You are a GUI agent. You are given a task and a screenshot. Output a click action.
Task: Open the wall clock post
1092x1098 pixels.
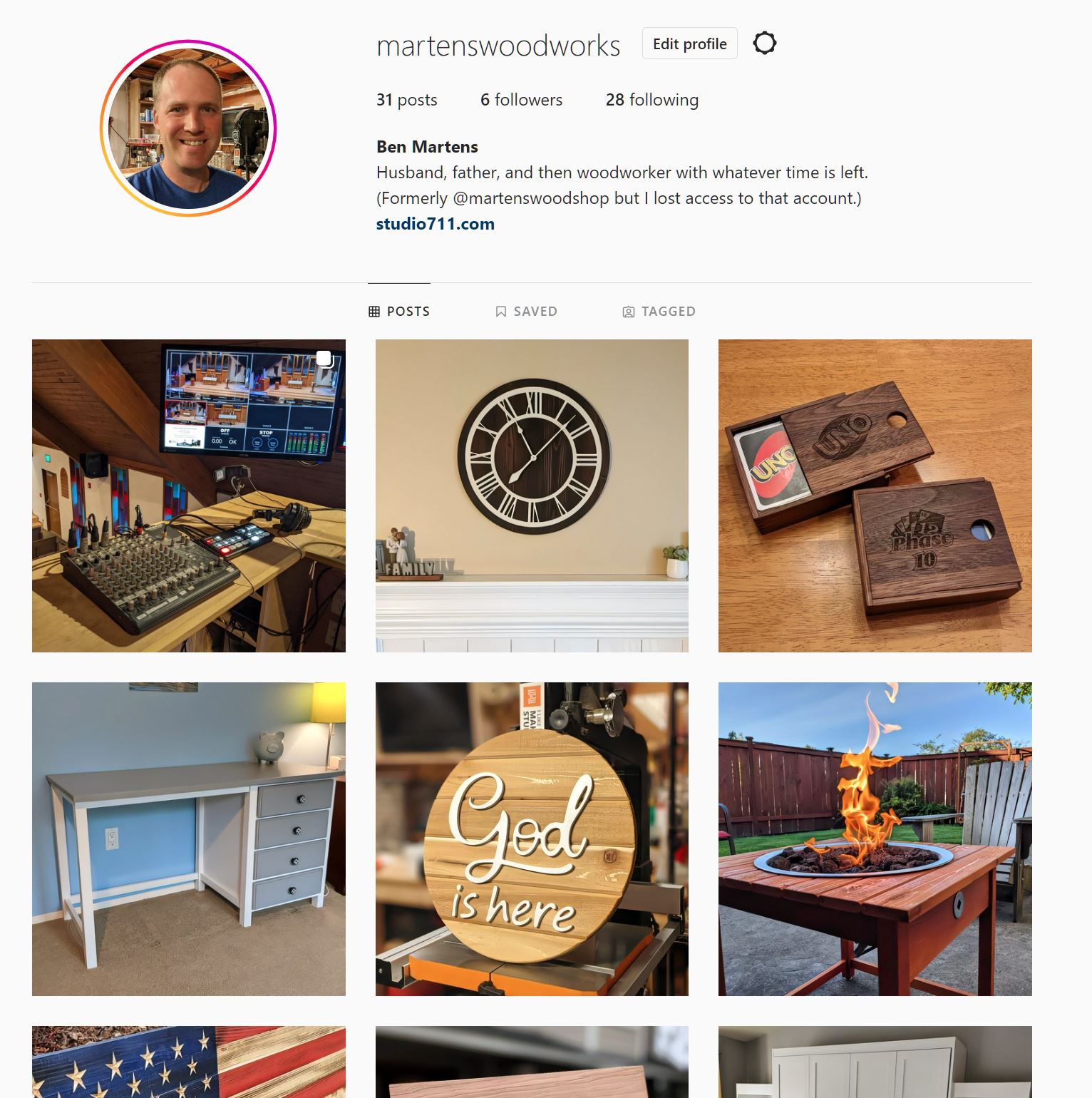coord(532,496)
